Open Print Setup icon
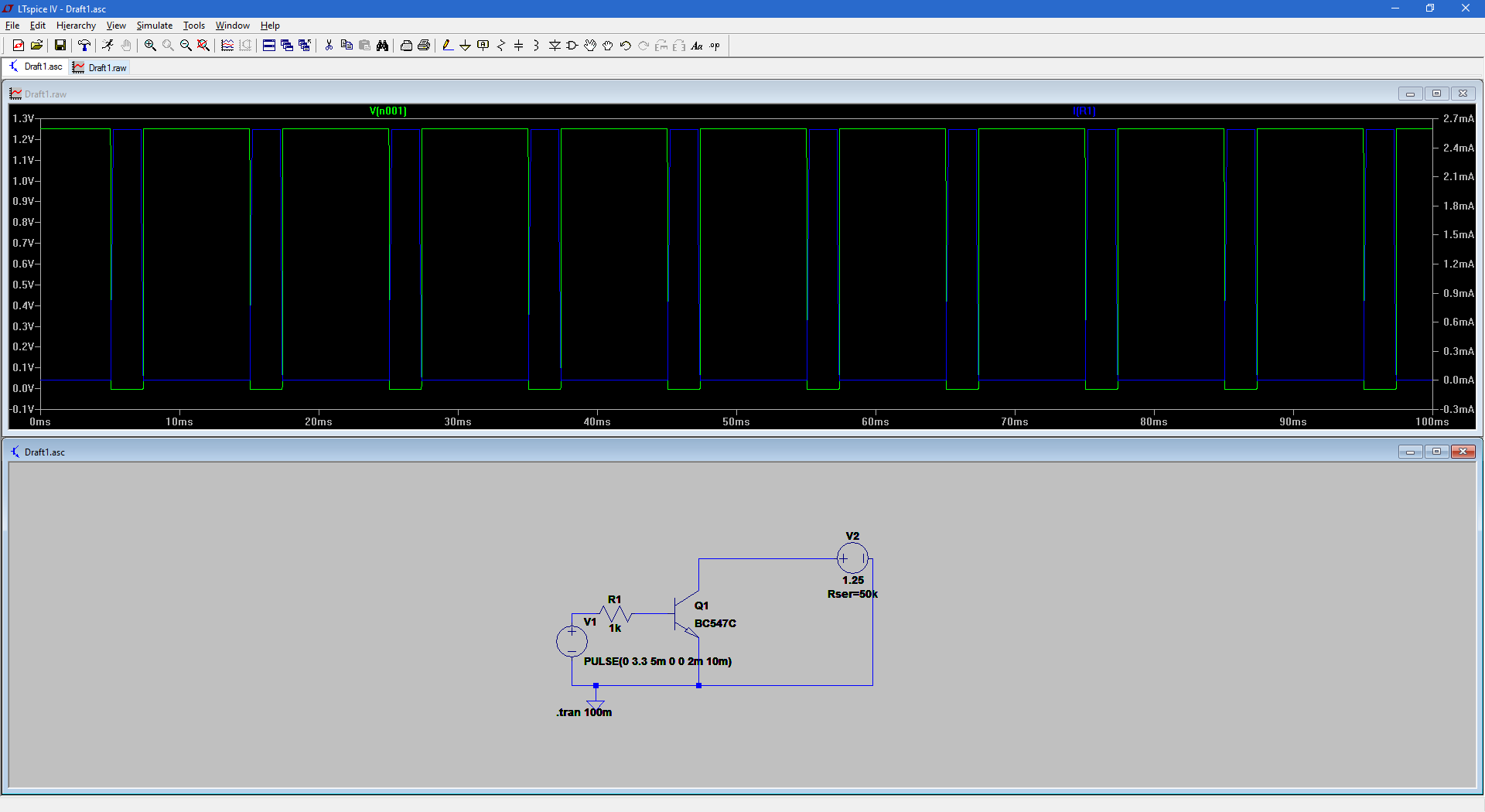The height and width of the screenshot is (812, 1485). (x=406, y=46)
